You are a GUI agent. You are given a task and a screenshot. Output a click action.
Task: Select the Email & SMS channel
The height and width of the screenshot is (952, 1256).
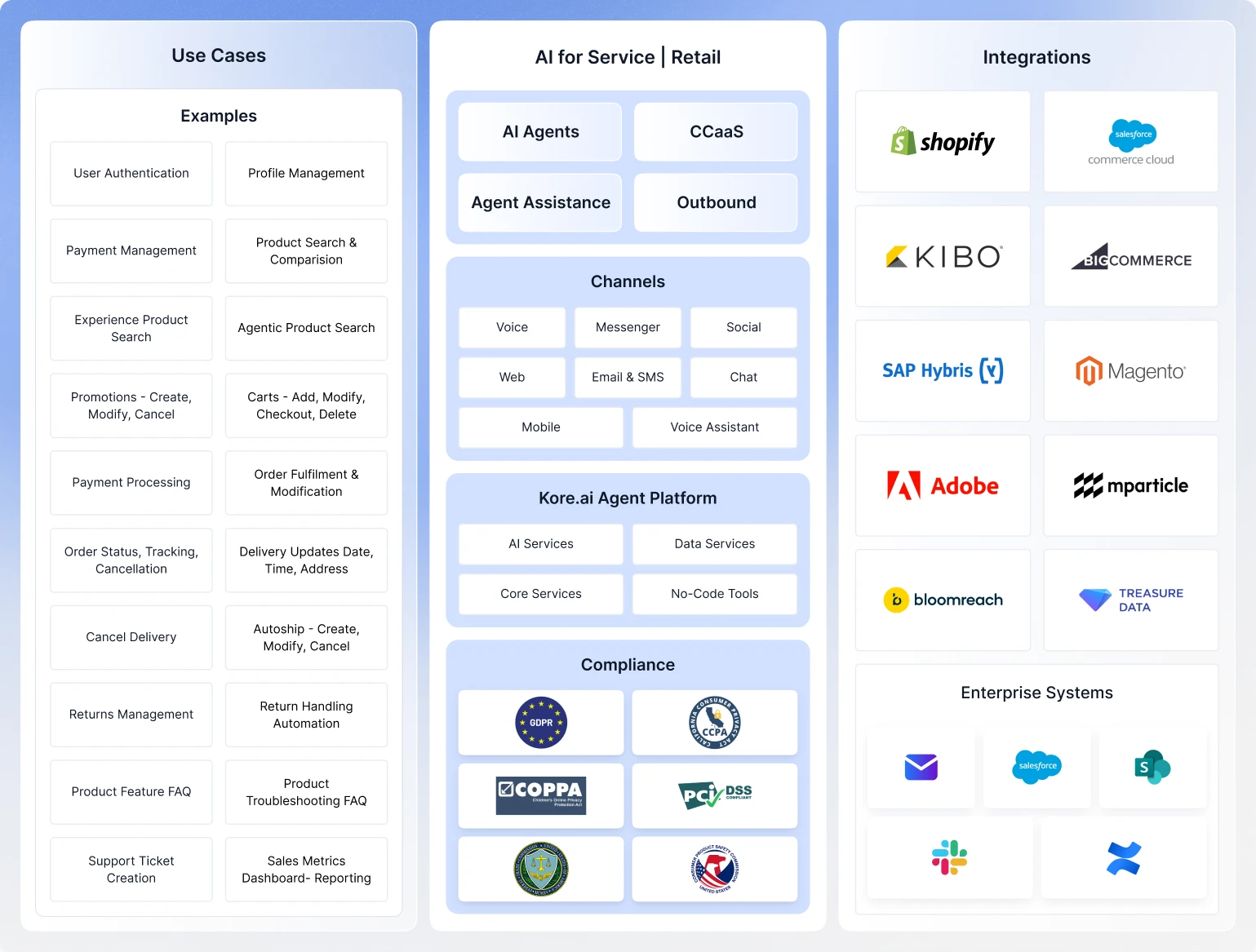point(628,377)
